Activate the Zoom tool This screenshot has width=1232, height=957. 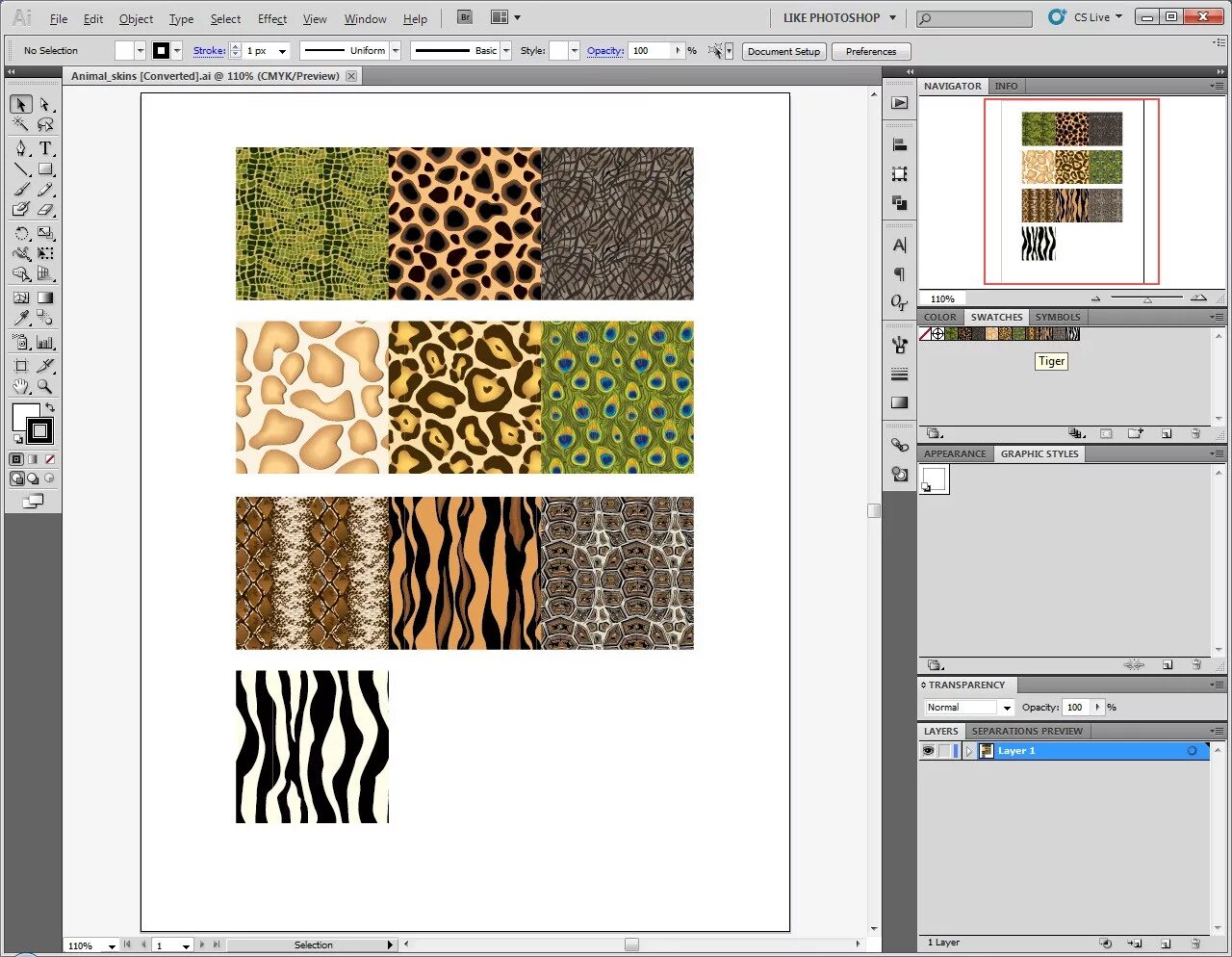tap(45, 387)
